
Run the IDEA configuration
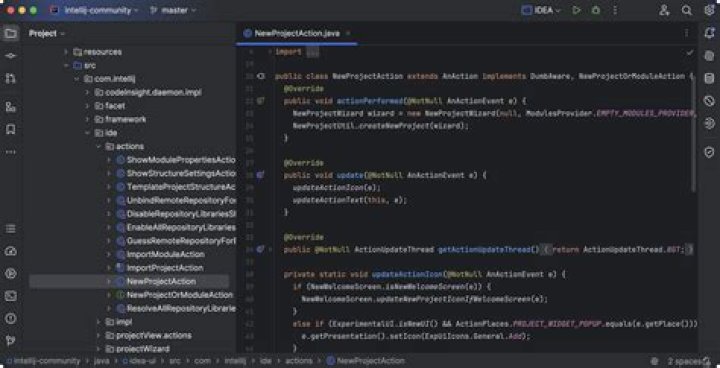[x=576, y=10]
